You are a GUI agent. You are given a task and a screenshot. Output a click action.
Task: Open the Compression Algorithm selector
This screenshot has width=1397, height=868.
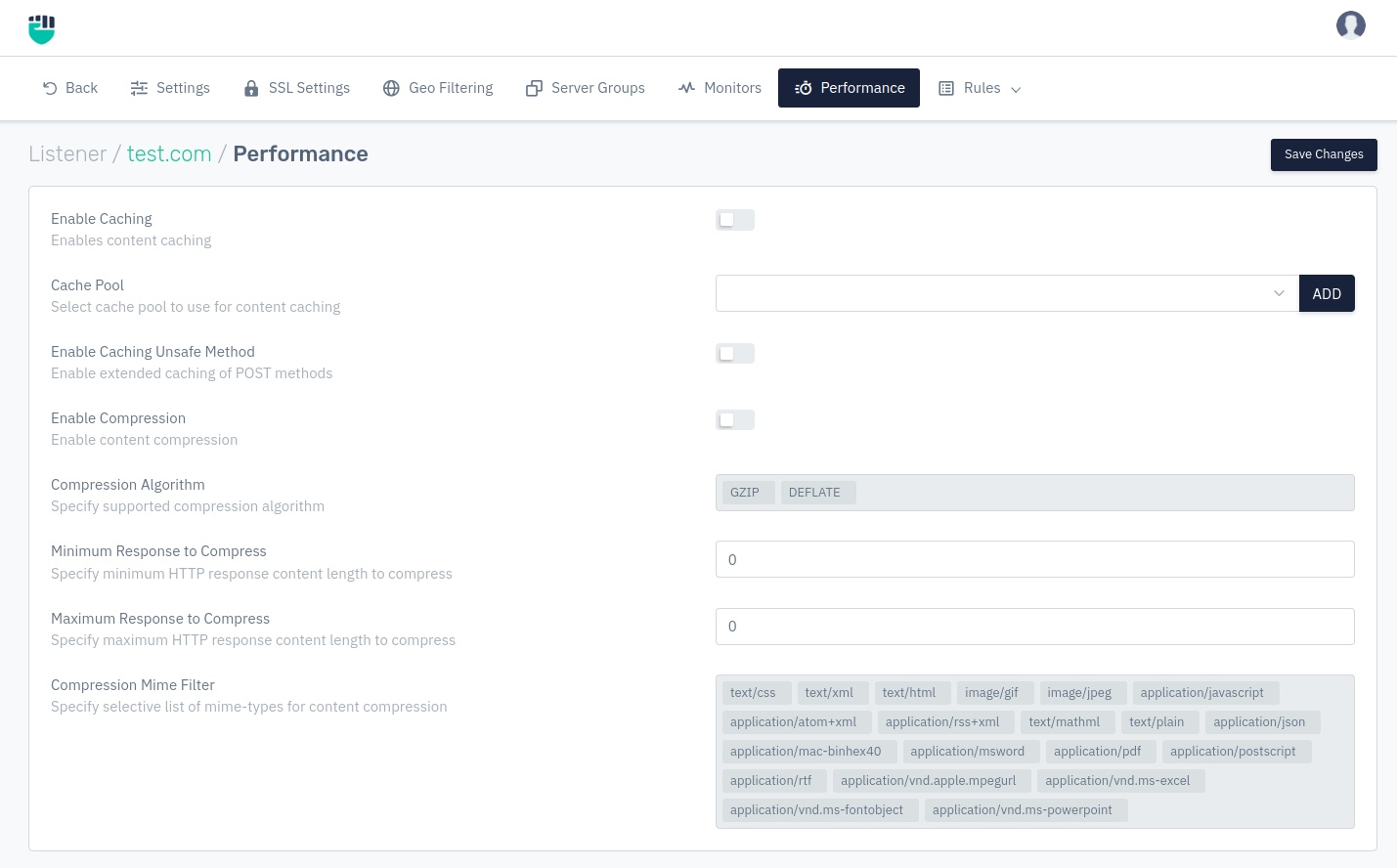(x=1034, y=493)
